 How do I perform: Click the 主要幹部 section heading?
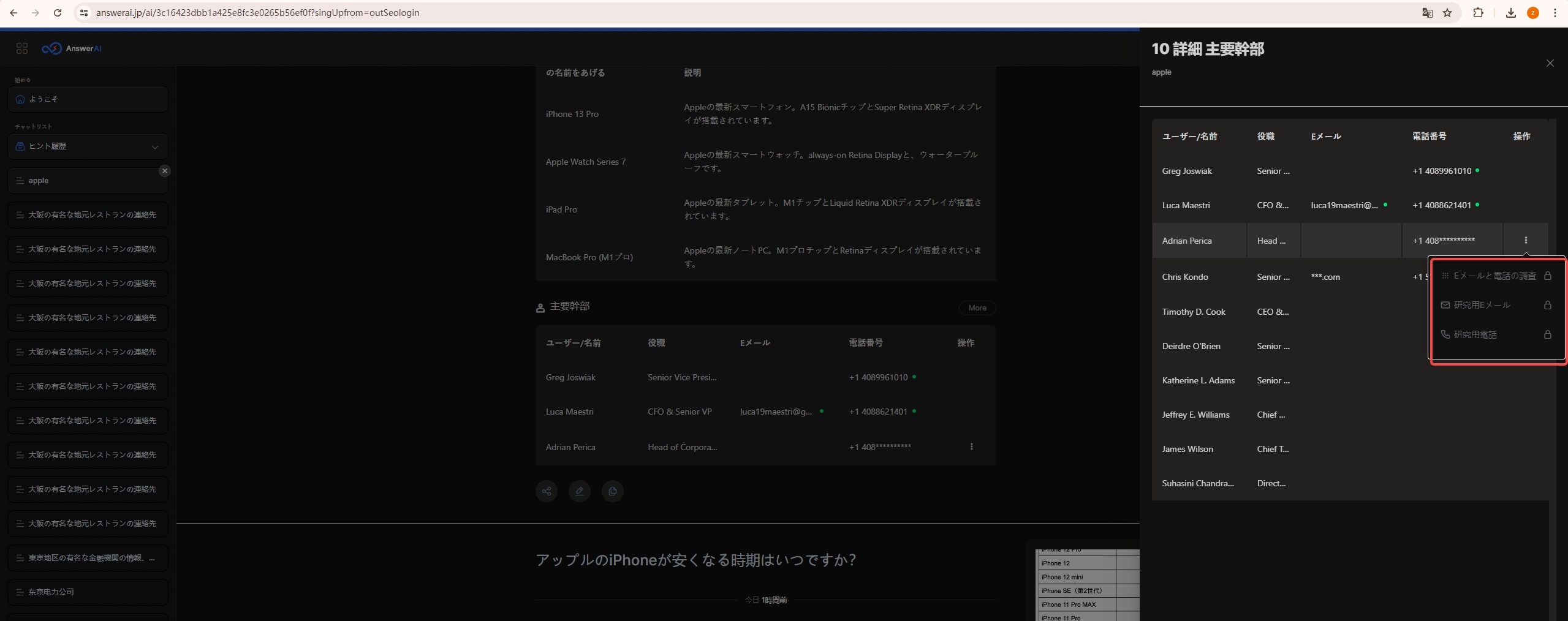coord(569,306)
